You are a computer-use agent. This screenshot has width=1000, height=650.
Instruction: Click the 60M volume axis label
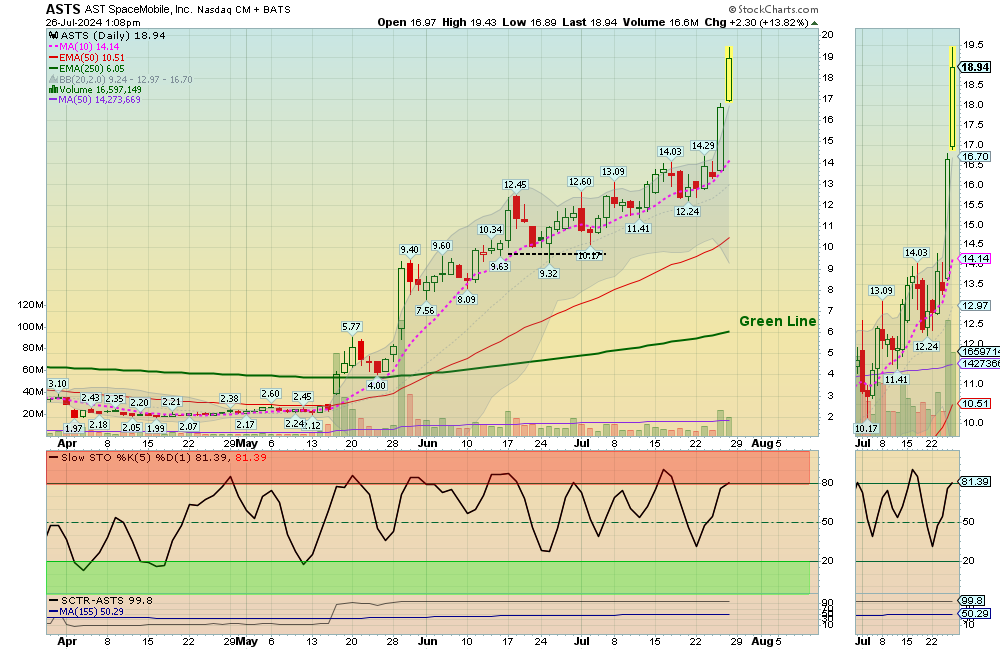pos(33,370)
